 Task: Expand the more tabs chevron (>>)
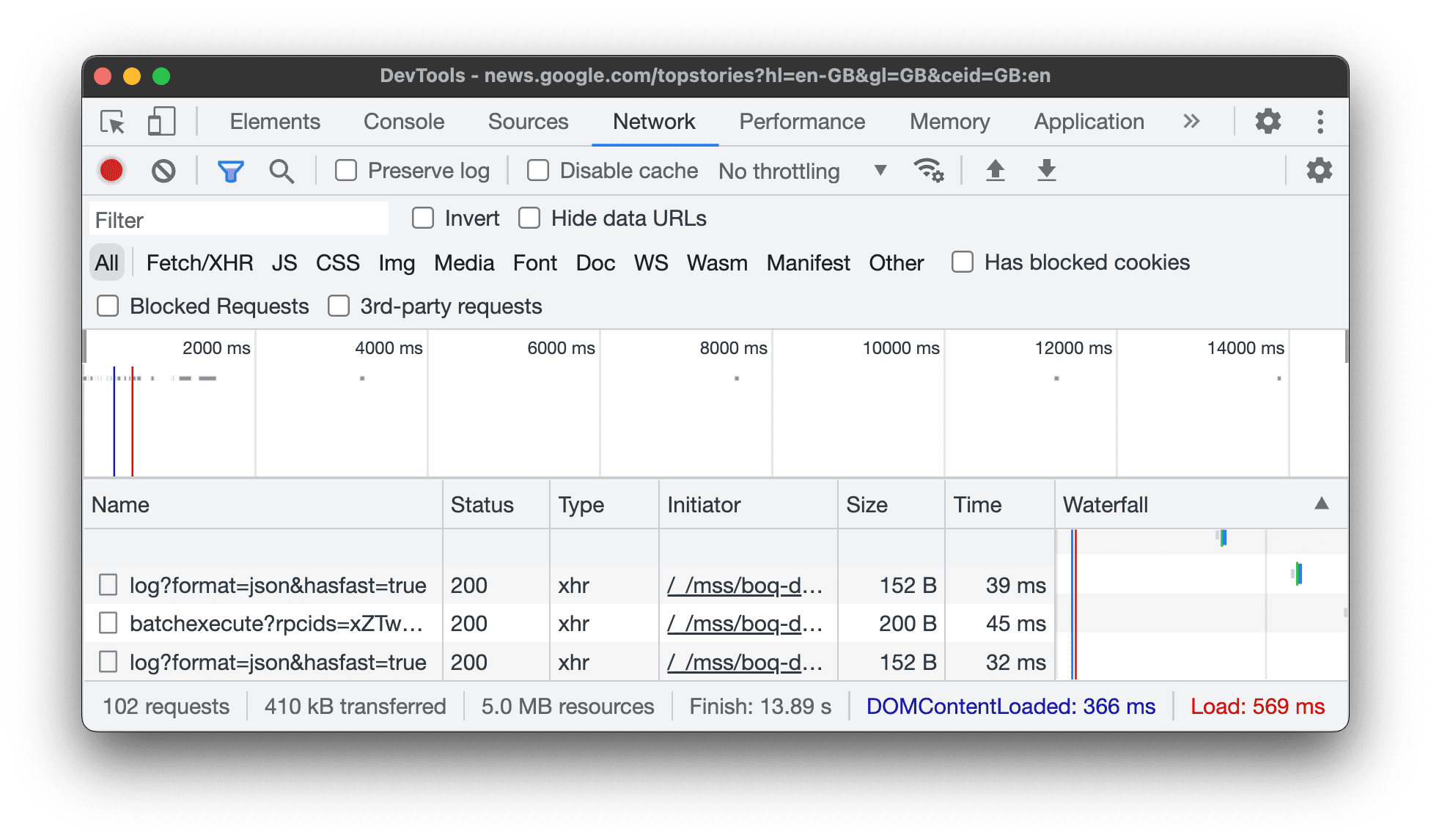pyautogui.click(x=1193, y=121)
